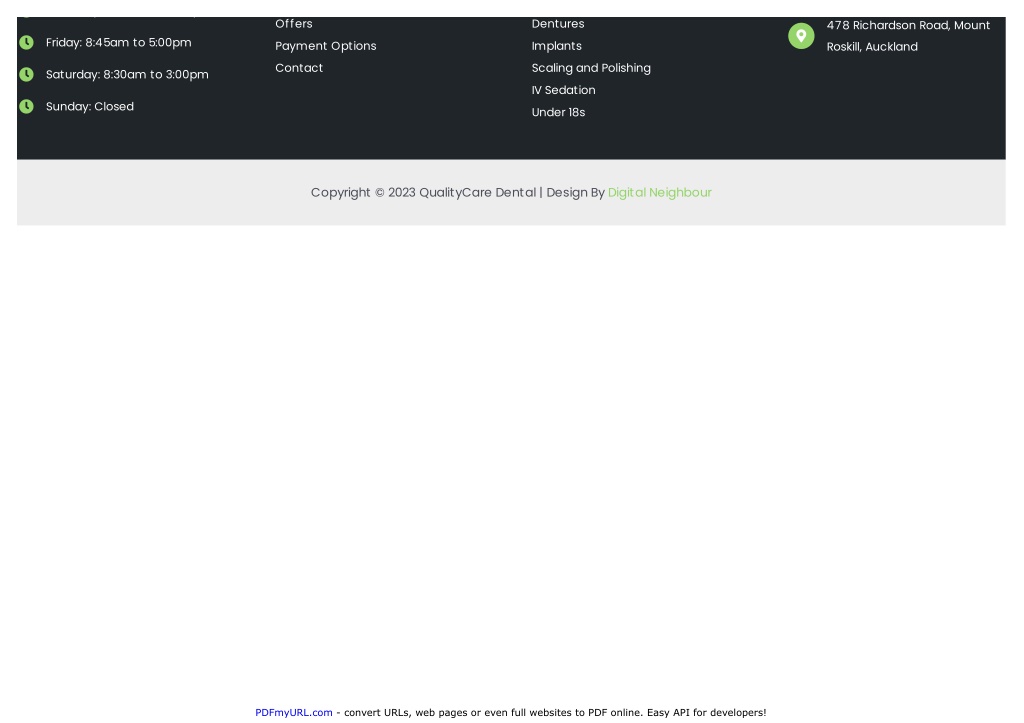Image resolution: width=1024 pixels, height=723 pixels.
Task: Visit the Digital Neighbour link
Action: pos(660,193)
